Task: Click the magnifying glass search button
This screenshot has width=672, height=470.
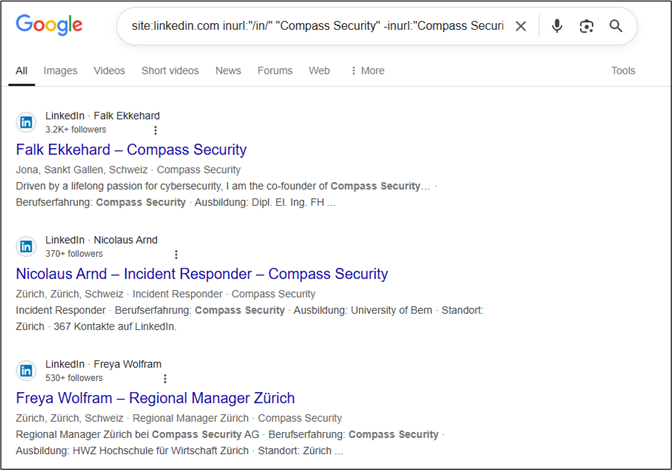Action: coord(615,26)
